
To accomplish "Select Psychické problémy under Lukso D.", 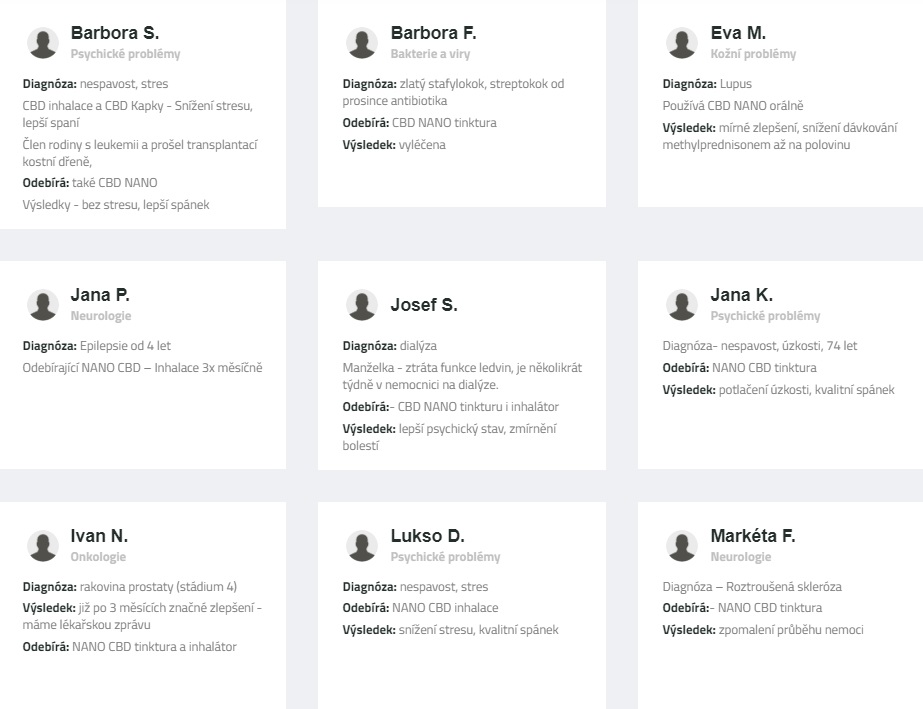I will (445, 557).
